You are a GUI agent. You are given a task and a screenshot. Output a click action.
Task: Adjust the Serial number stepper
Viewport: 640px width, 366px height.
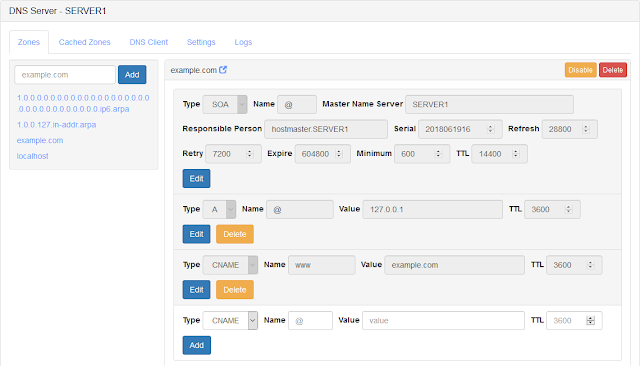pyautogui.click(x=491, y=129)
